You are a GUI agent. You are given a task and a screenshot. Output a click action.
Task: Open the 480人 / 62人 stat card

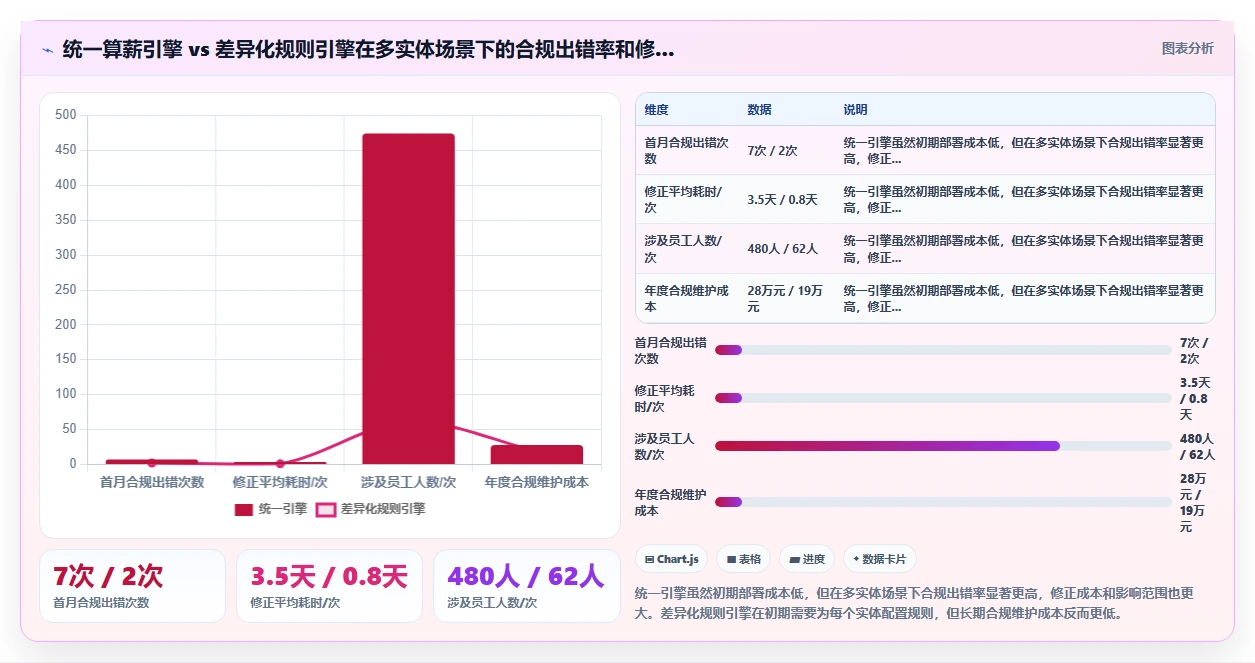pos(526,586)
